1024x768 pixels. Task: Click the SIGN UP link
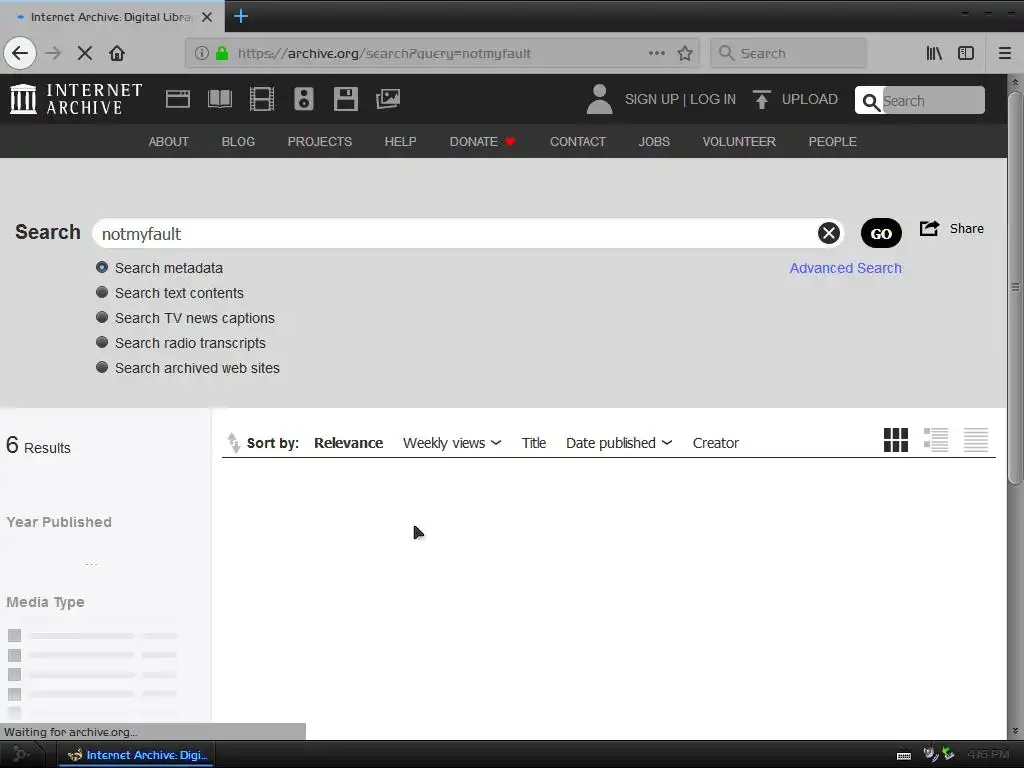click(651, 99)
